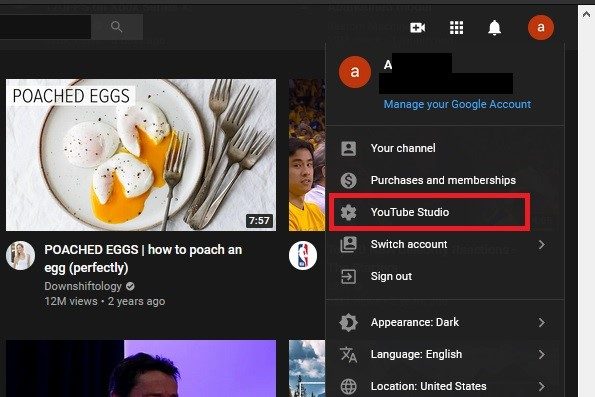Image resolution: width=595 pixels, height=397 pixels.
Task: Open Location: United States setting
Action: [x=445, y=386]
